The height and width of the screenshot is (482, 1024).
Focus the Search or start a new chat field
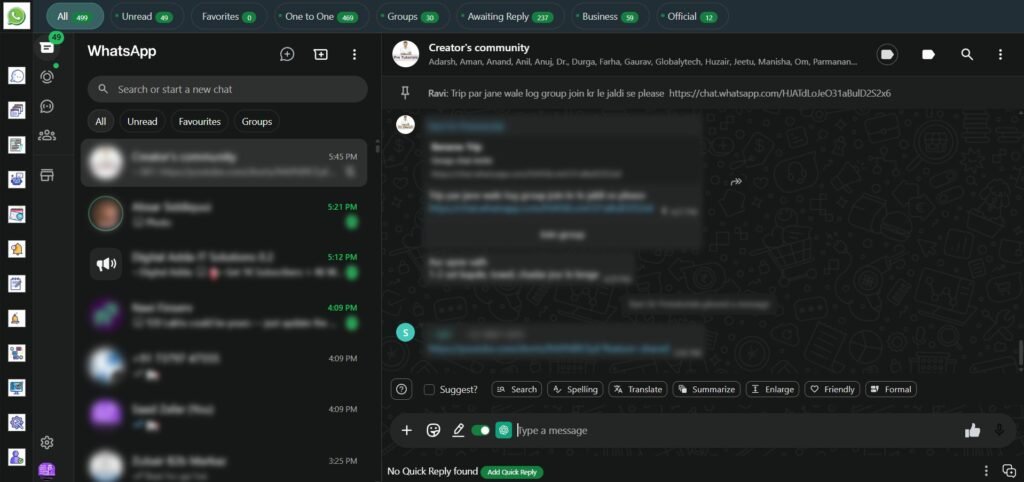click(x=228, y=89)
